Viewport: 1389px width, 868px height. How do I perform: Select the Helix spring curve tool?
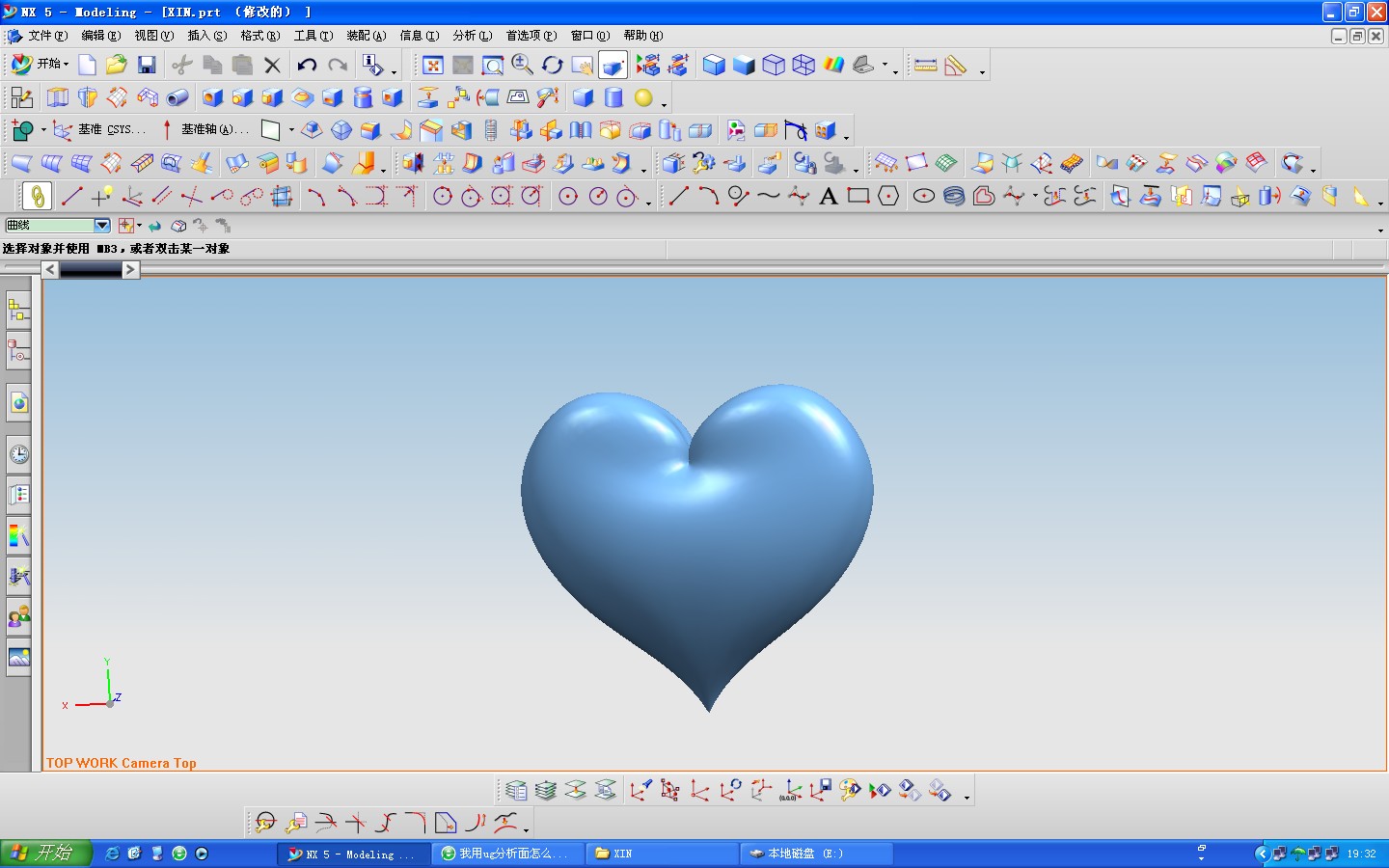pyautogui.click(x=954, y=196)
